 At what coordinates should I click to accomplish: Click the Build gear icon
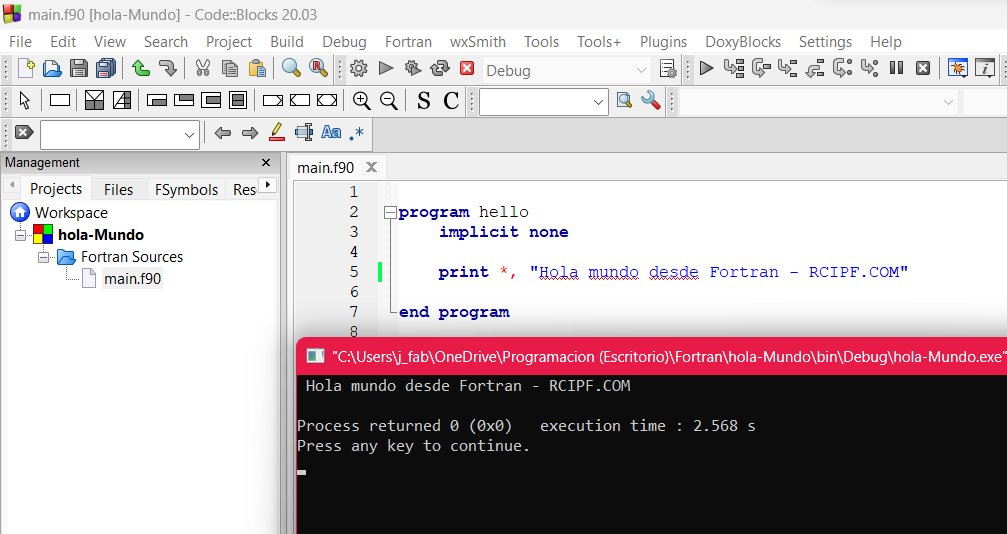tap(359, 69)
